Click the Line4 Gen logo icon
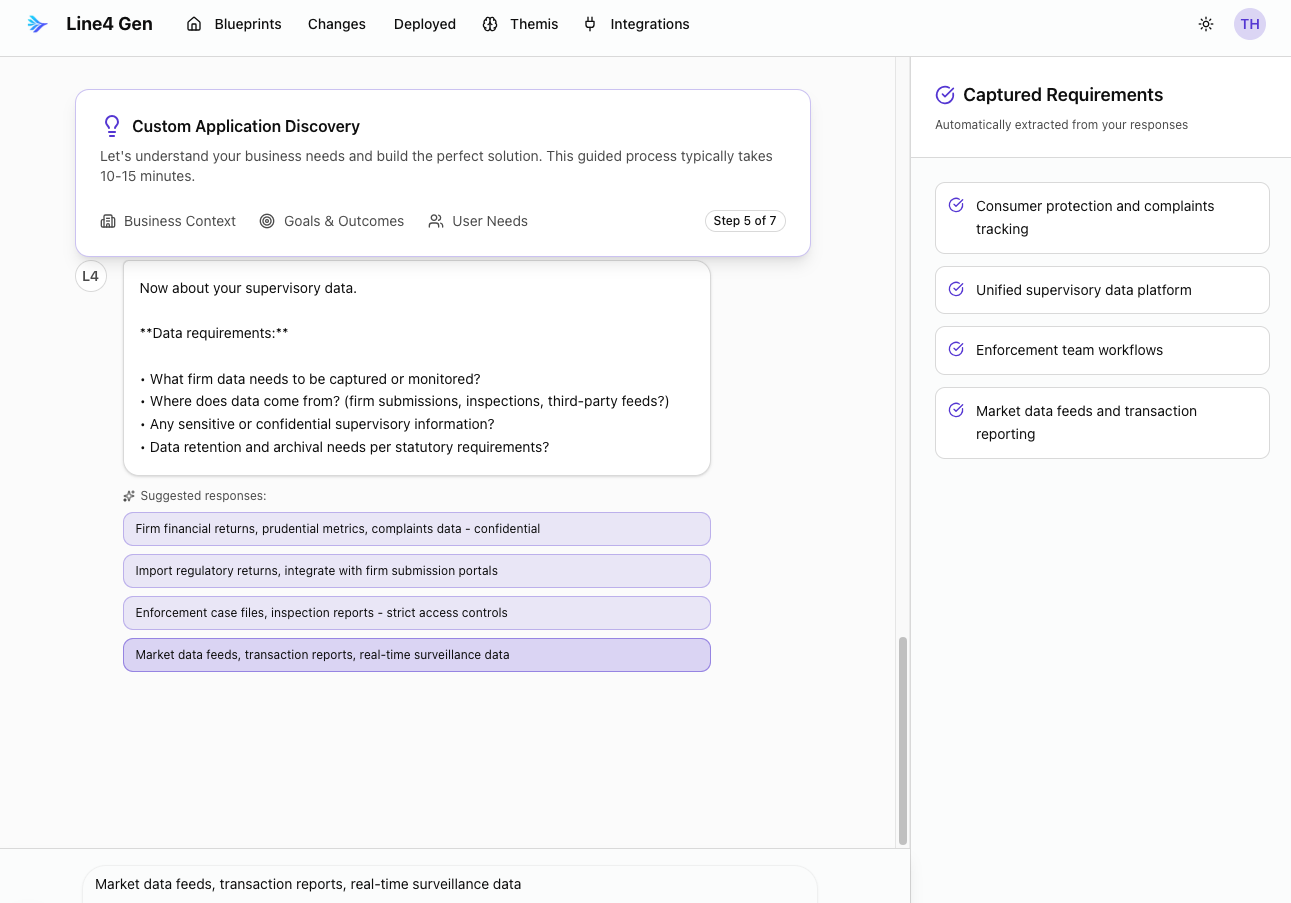The width and height of the screenshot is (1291, 903). coord(38,24)
